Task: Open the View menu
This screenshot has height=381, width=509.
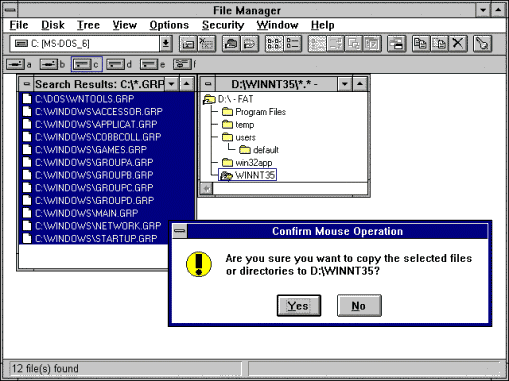Action: (x=125, y=25)
